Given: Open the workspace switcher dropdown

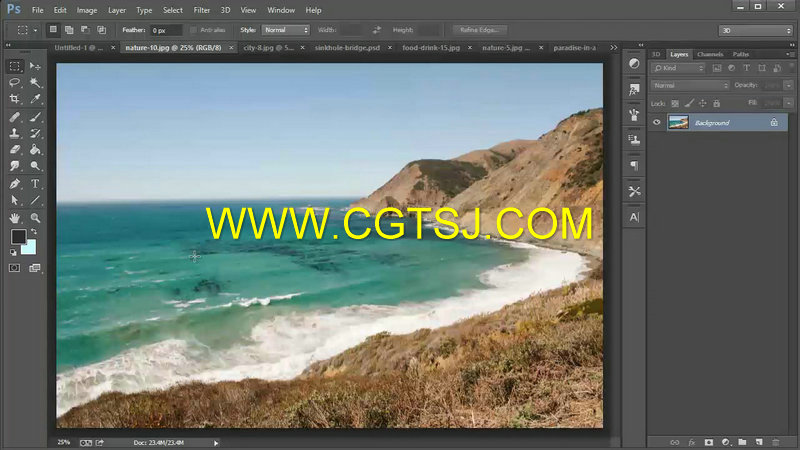Looking at the screenshot, I should point(756,31).
